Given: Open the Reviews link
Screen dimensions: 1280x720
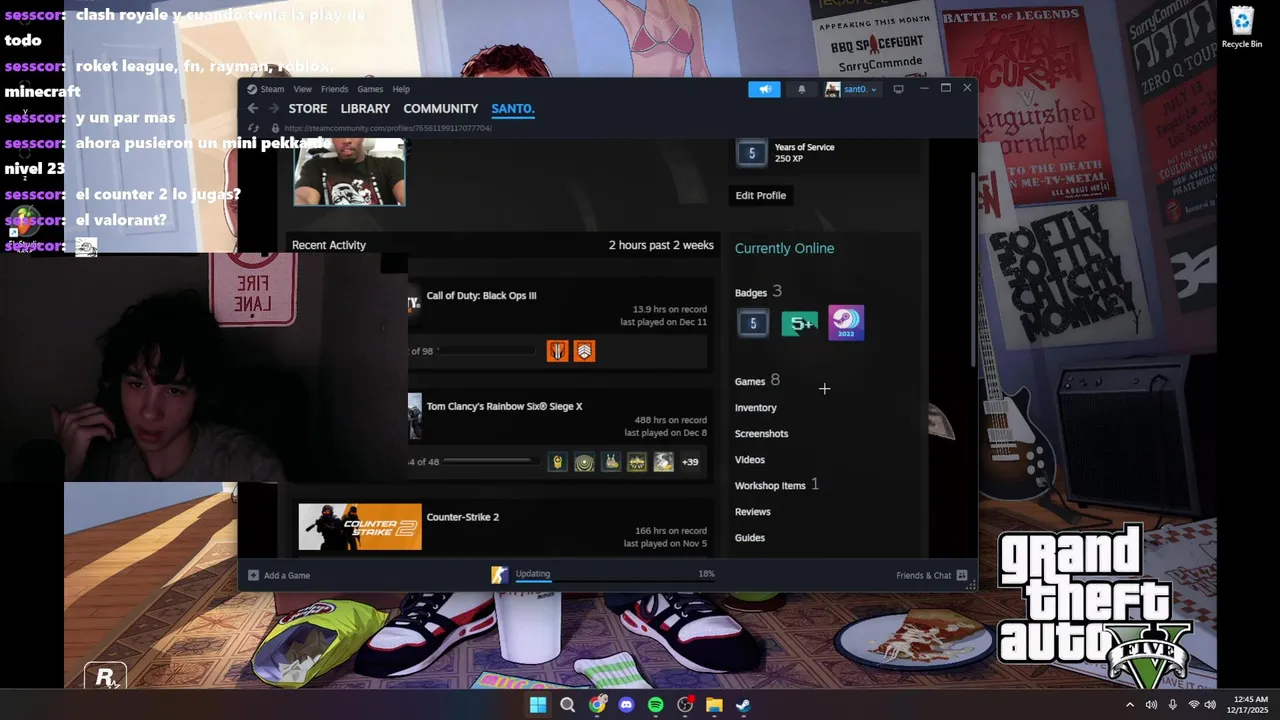Looking at the screenshot, I should (x=752, y=512).
